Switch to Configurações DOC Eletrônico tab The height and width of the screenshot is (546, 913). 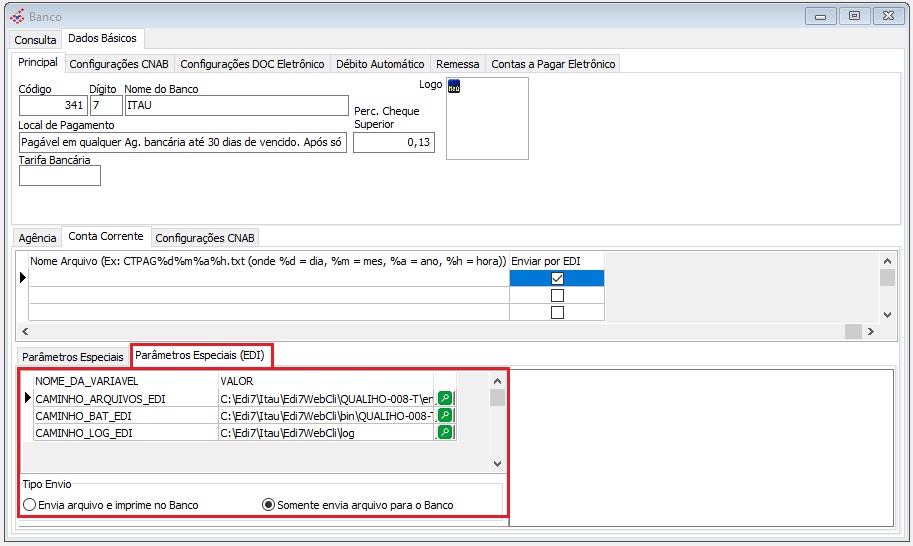point(252,64)
